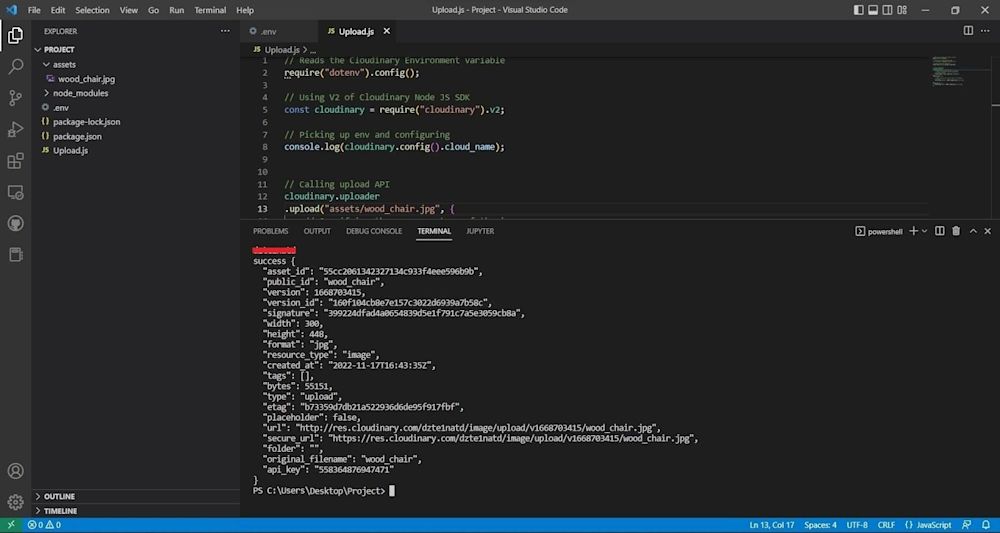Click the Split Editor icon
The height and width of the screenshot is (533, 1000).
(968, 31)
